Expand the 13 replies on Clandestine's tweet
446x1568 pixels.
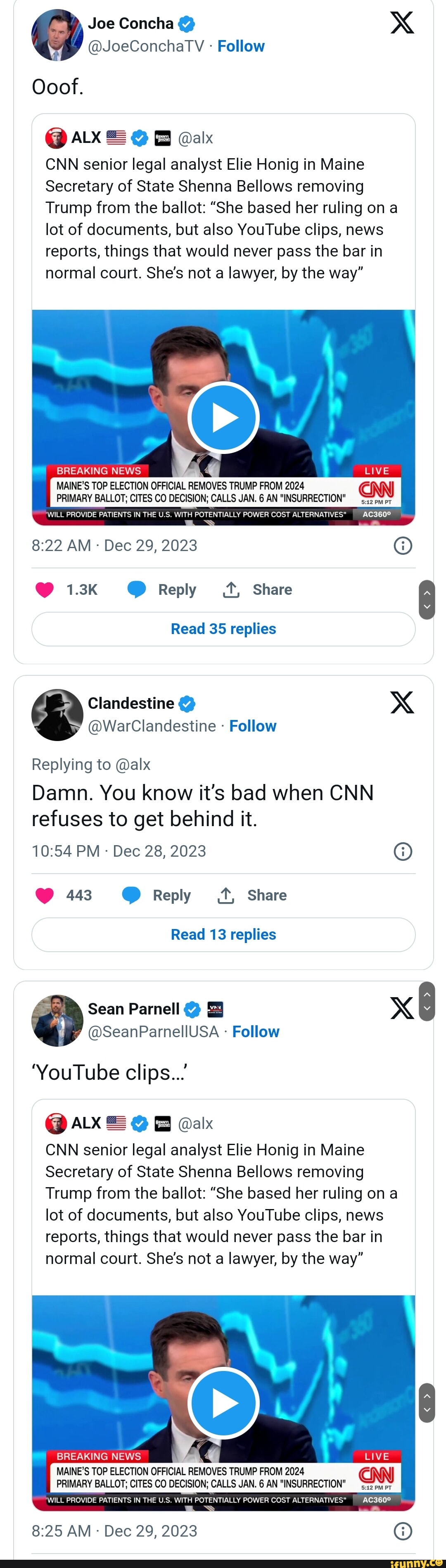point(223,934)
